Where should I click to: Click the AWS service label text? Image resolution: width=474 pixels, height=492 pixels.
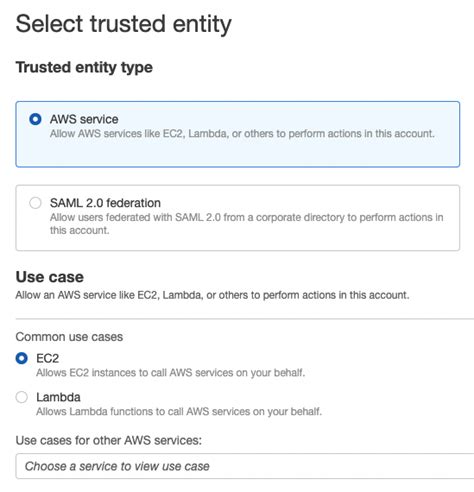pyautogui.click(x=84, y=119)
